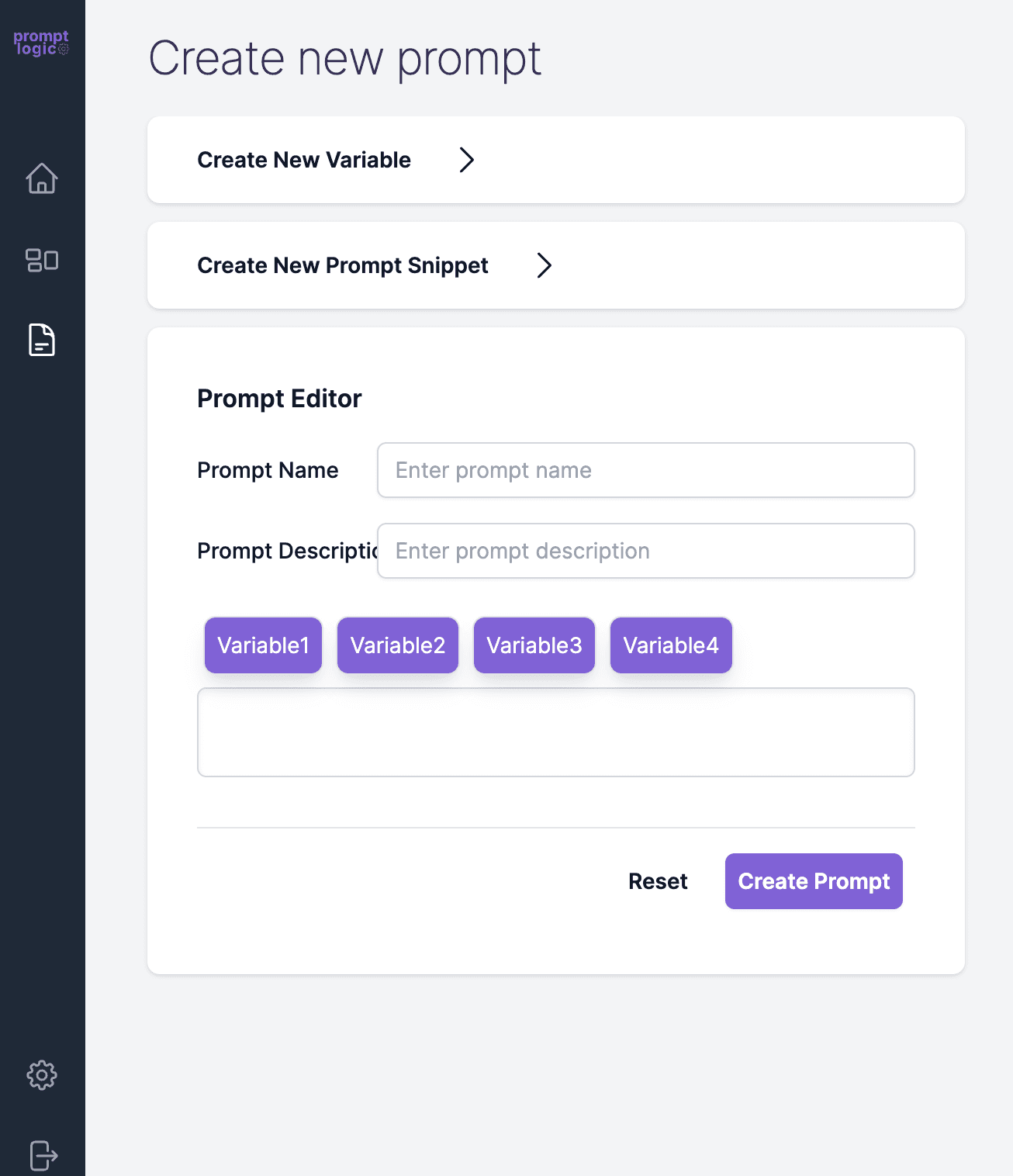Click the Create Prompt button
The image size is (1013, 1176).
(814, 881)
